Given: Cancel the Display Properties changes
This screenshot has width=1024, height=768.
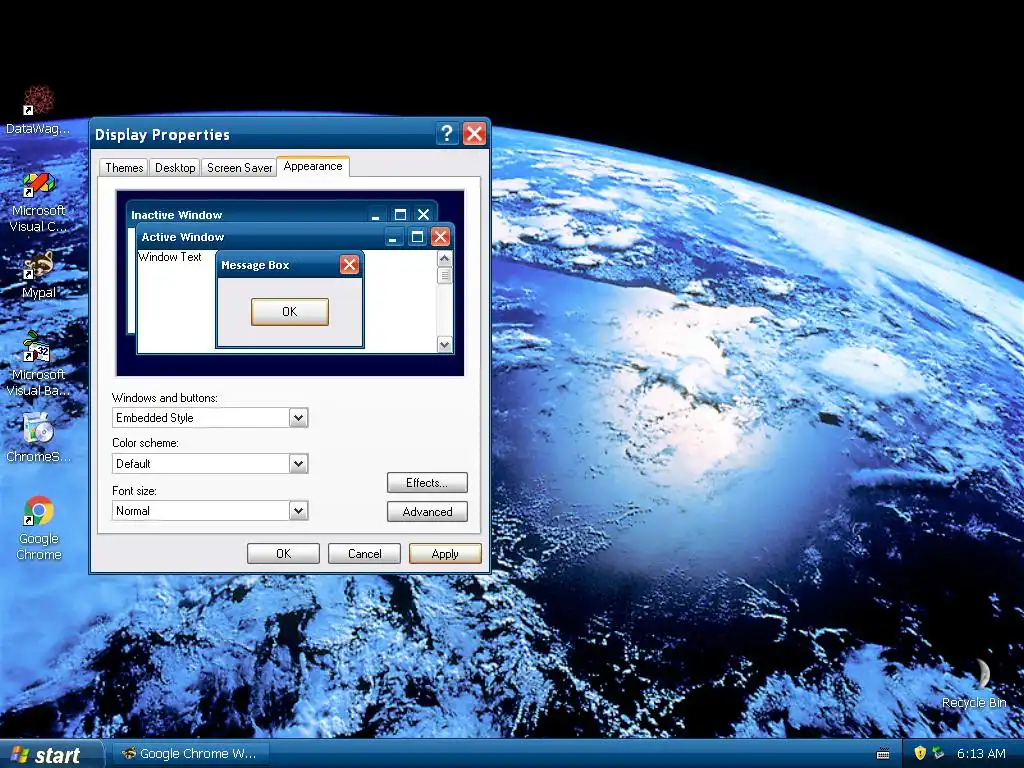Looking at the screenshot, I should tap(364, 554).
